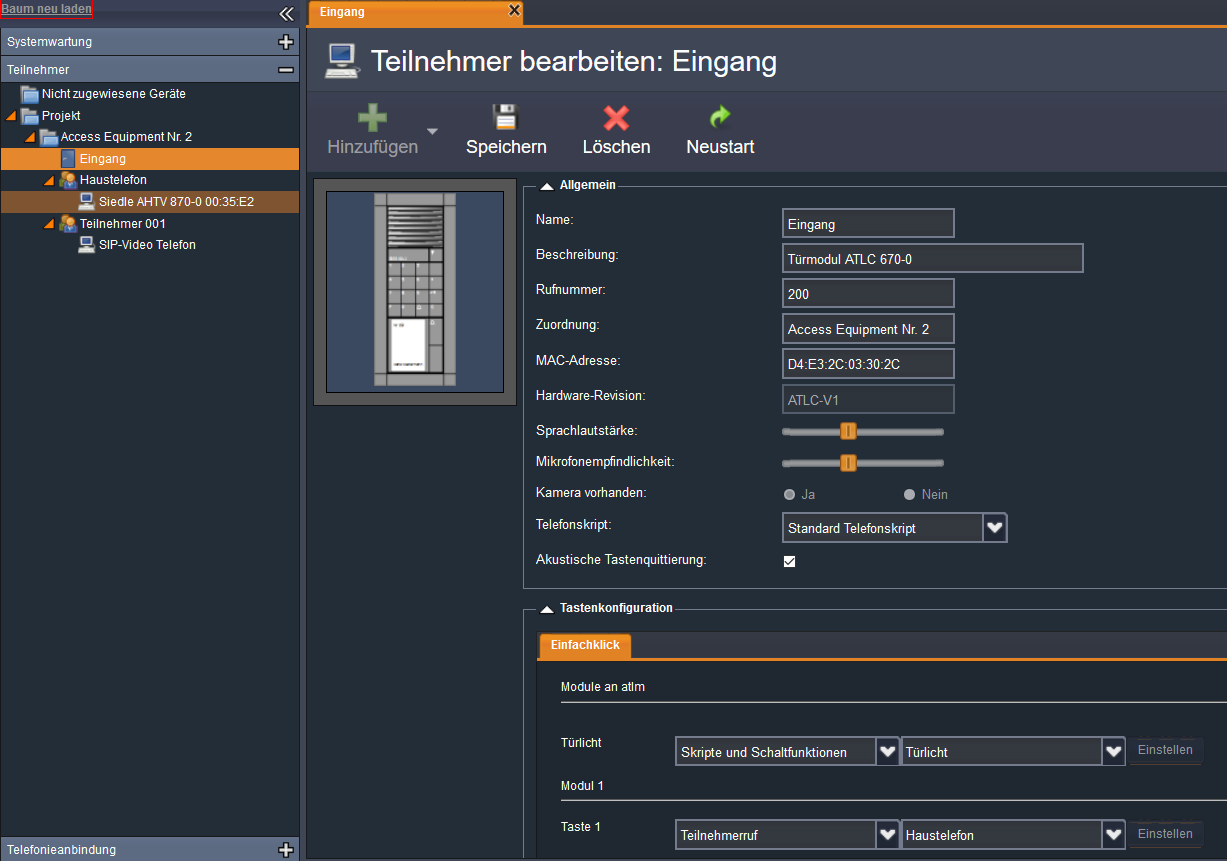The width and height of the screenshot is (1227, 861).
Task: Collapse the left sidebar with double chevron
Action: [286, 13]
